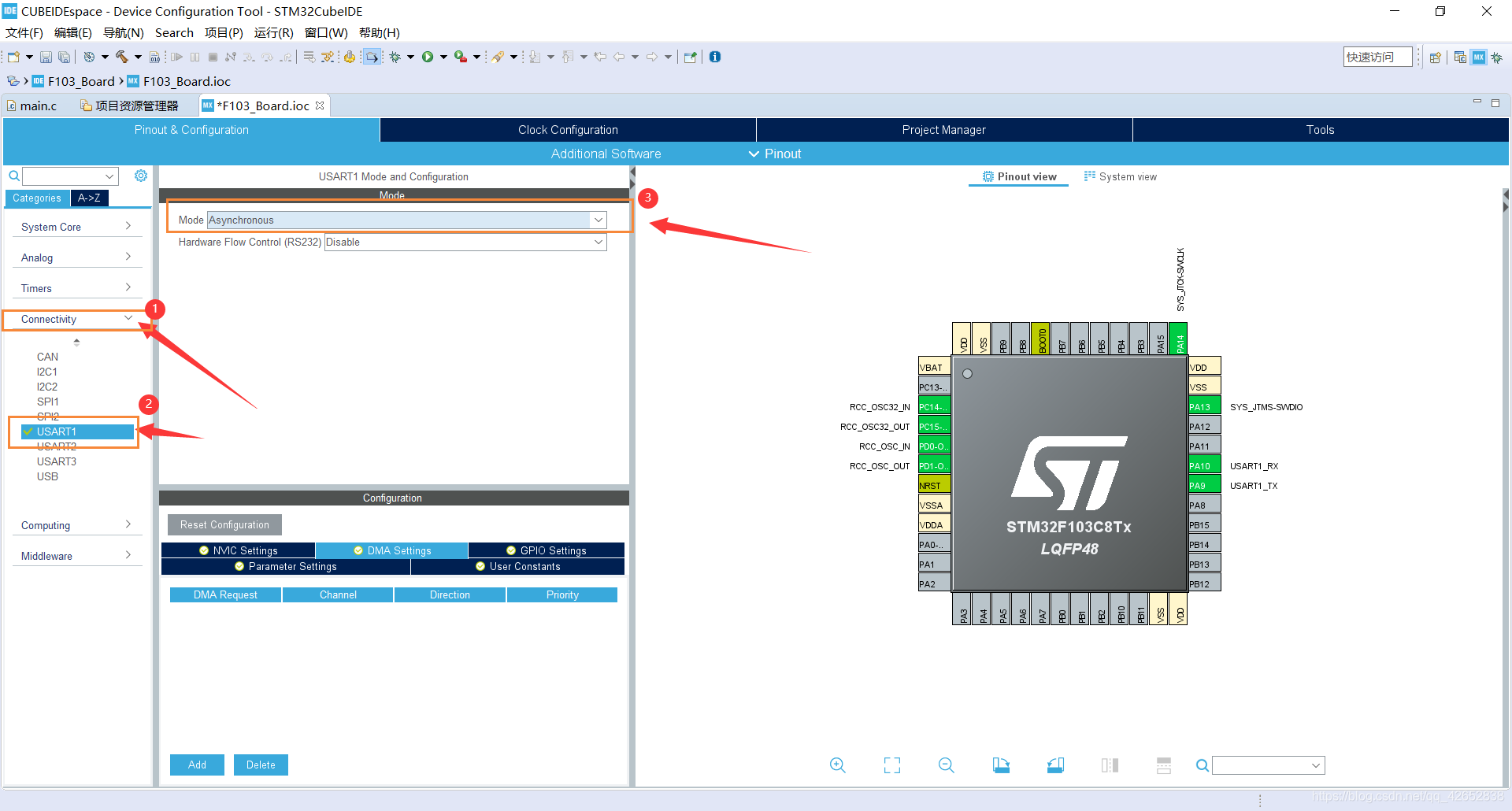
Task: Switch to A->Z view
Action: tap(89, 198)
